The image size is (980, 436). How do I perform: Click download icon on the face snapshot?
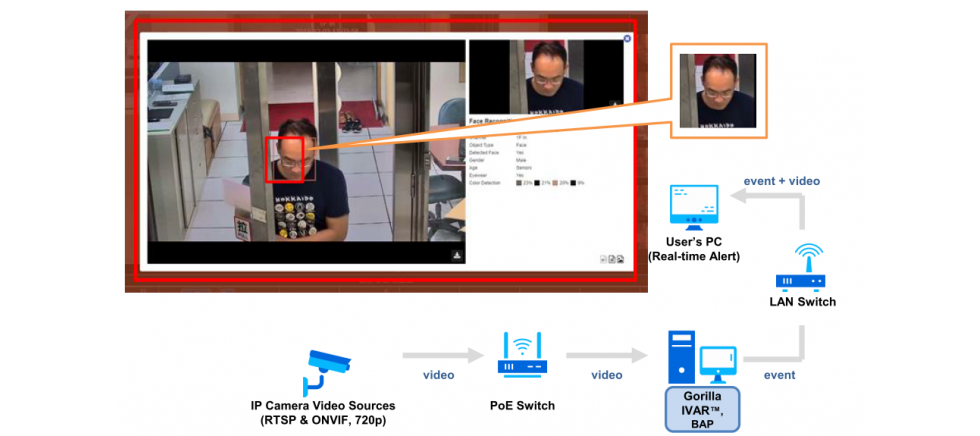[x=615, y=103]
